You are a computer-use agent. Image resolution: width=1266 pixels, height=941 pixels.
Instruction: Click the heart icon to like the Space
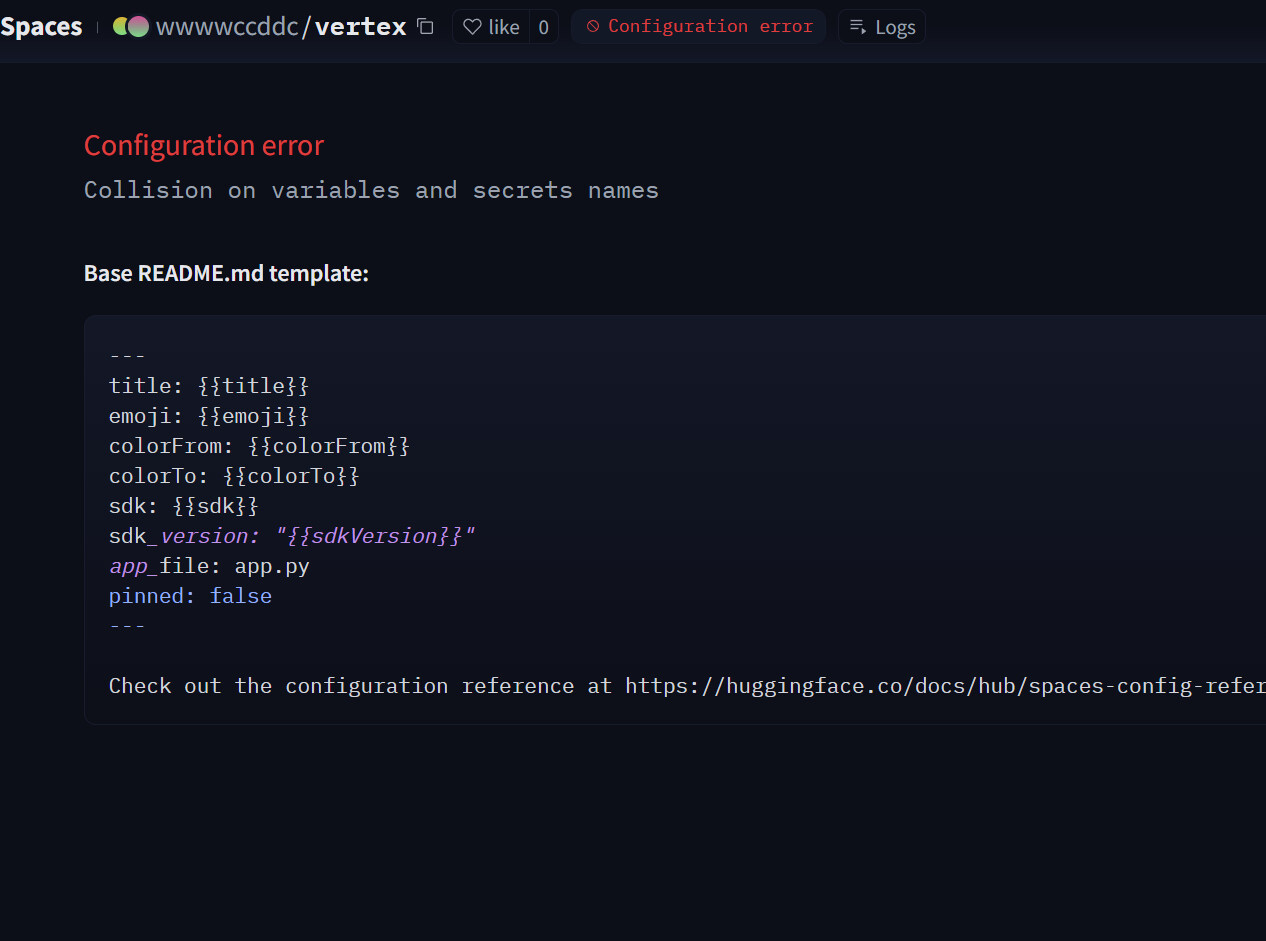coord(473,27)
